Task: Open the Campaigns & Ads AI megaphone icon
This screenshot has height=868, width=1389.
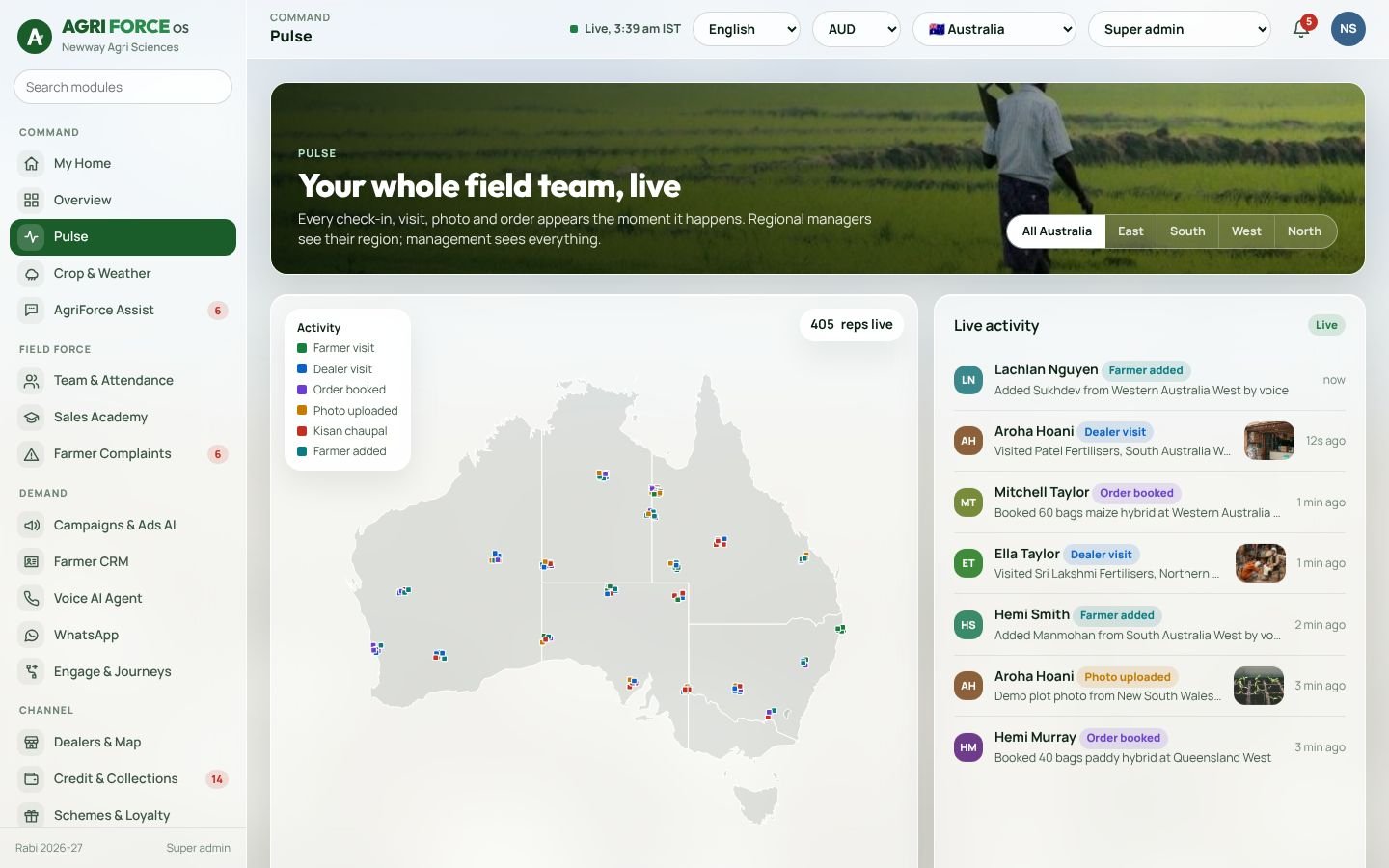Action: click(32, 526)
